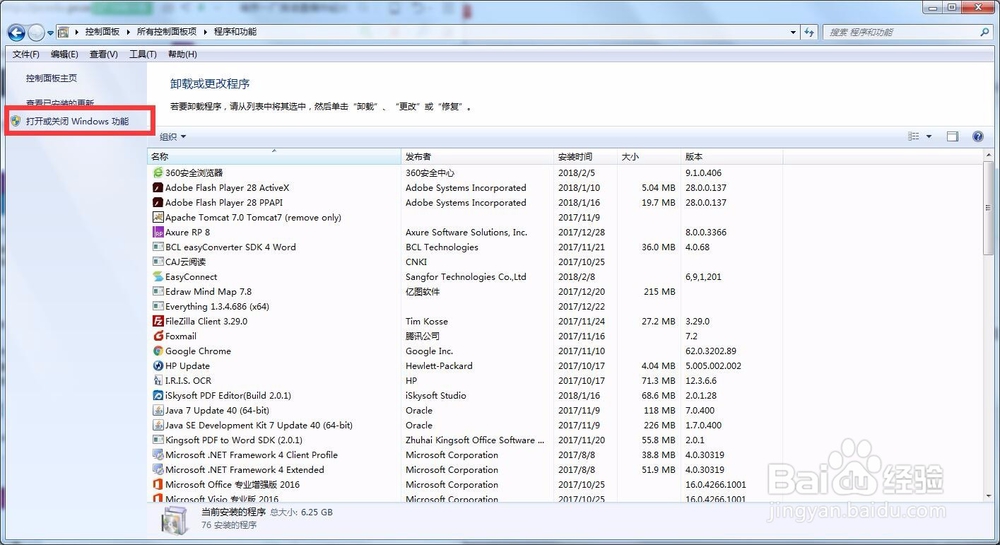The height and width of the screenshot is (545, 1000).
Task: Open the 帮助(H) menu
Action: 182,54
